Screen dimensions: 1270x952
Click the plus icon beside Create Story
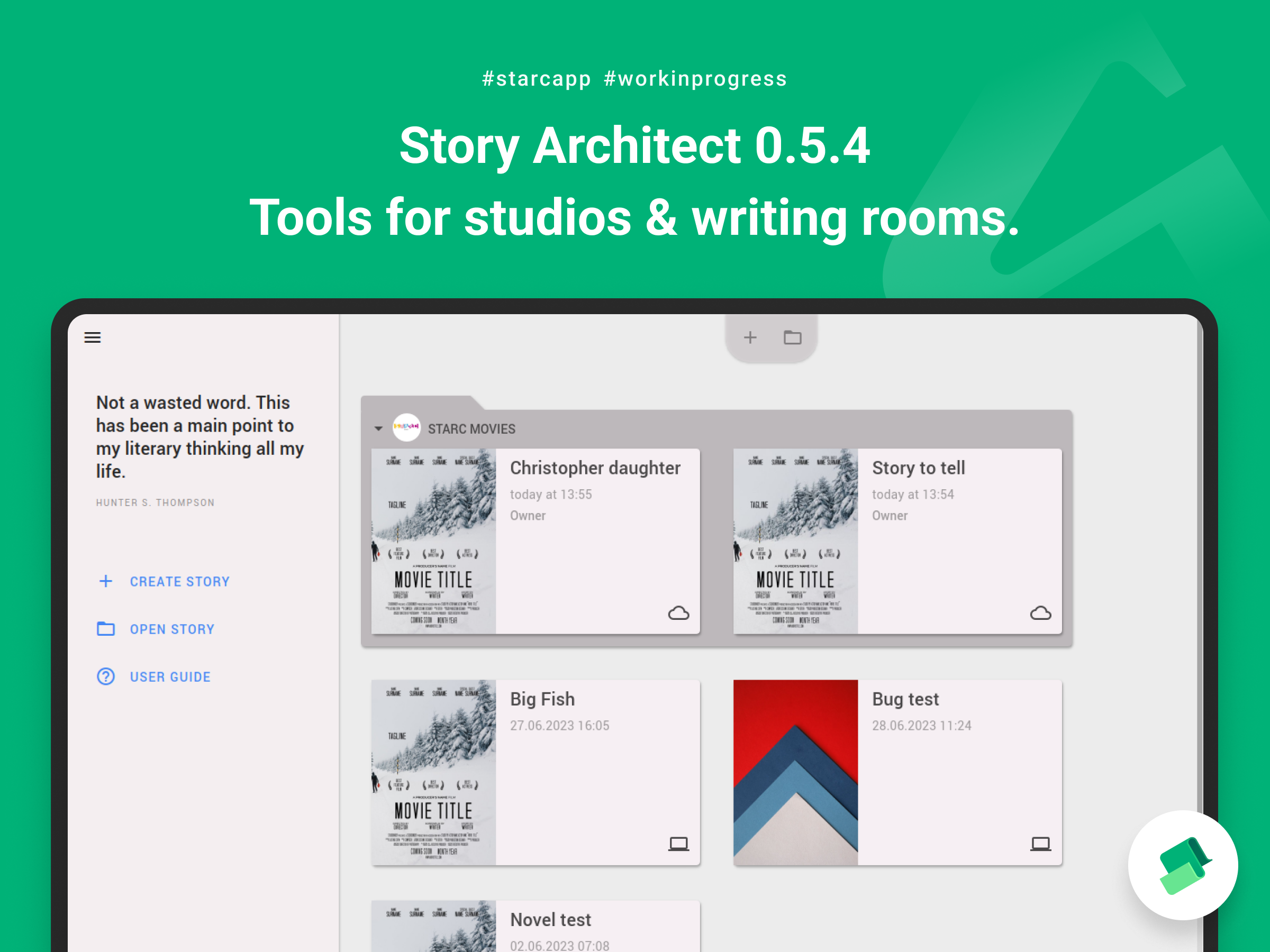click(106, 581)
